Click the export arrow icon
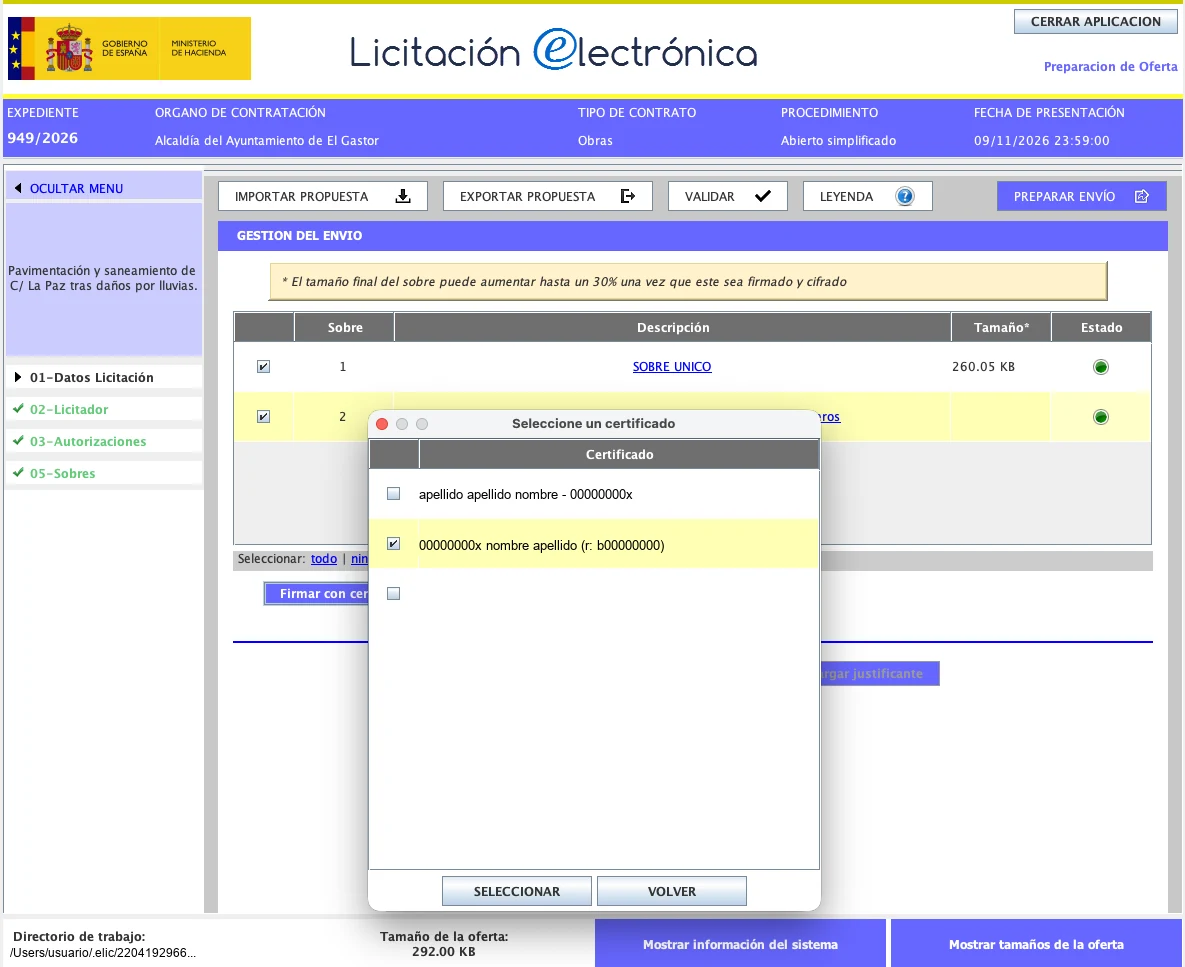The width and height of the screenshot is (1185, 967). click(627, 196)
